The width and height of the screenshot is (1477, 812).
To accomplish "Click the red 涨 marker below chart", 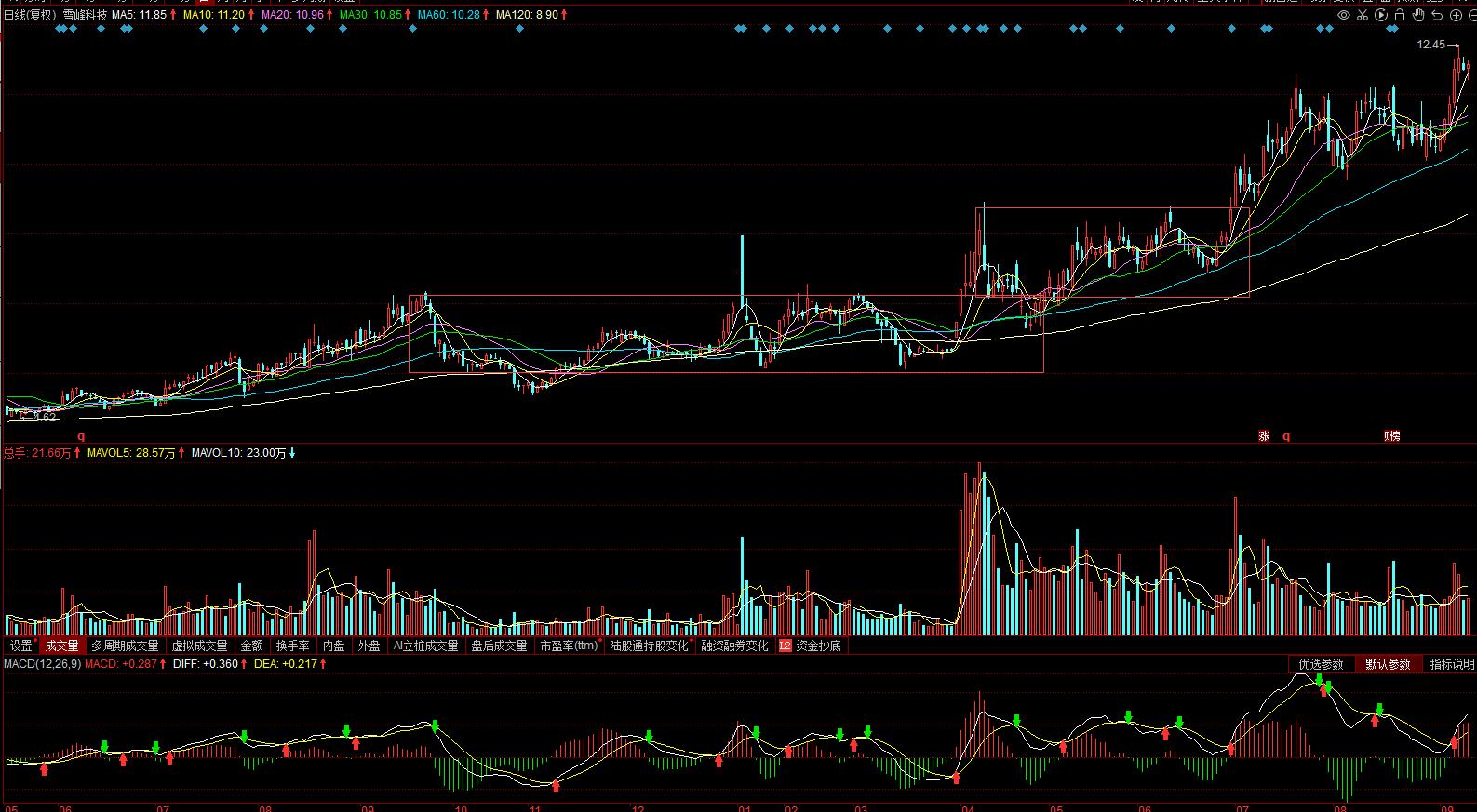I will (1264, 436).
